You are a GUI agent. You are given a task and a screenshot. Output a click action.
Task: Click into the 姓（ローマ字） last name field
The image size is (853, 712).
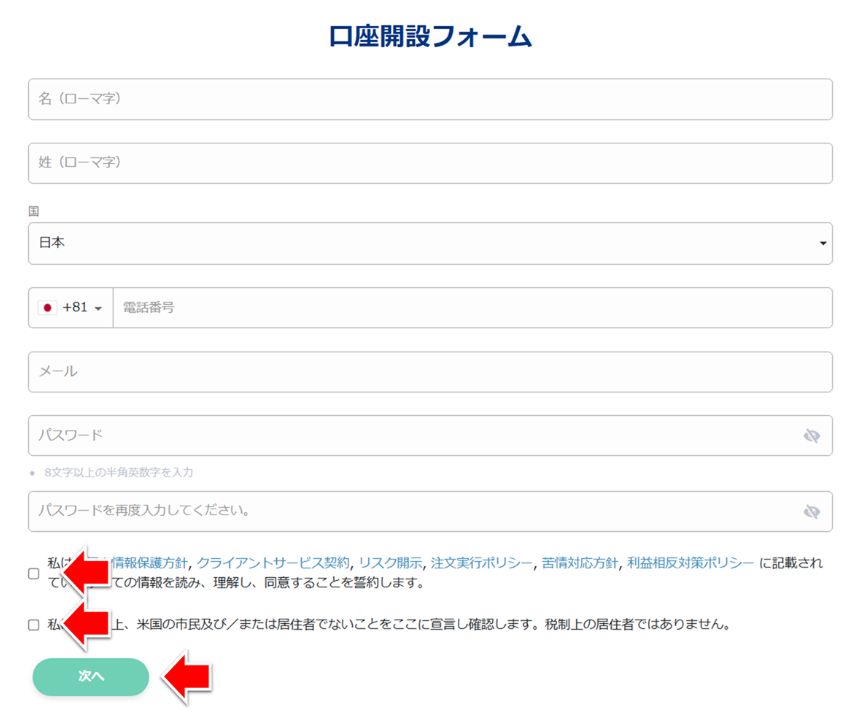[430, 163]
